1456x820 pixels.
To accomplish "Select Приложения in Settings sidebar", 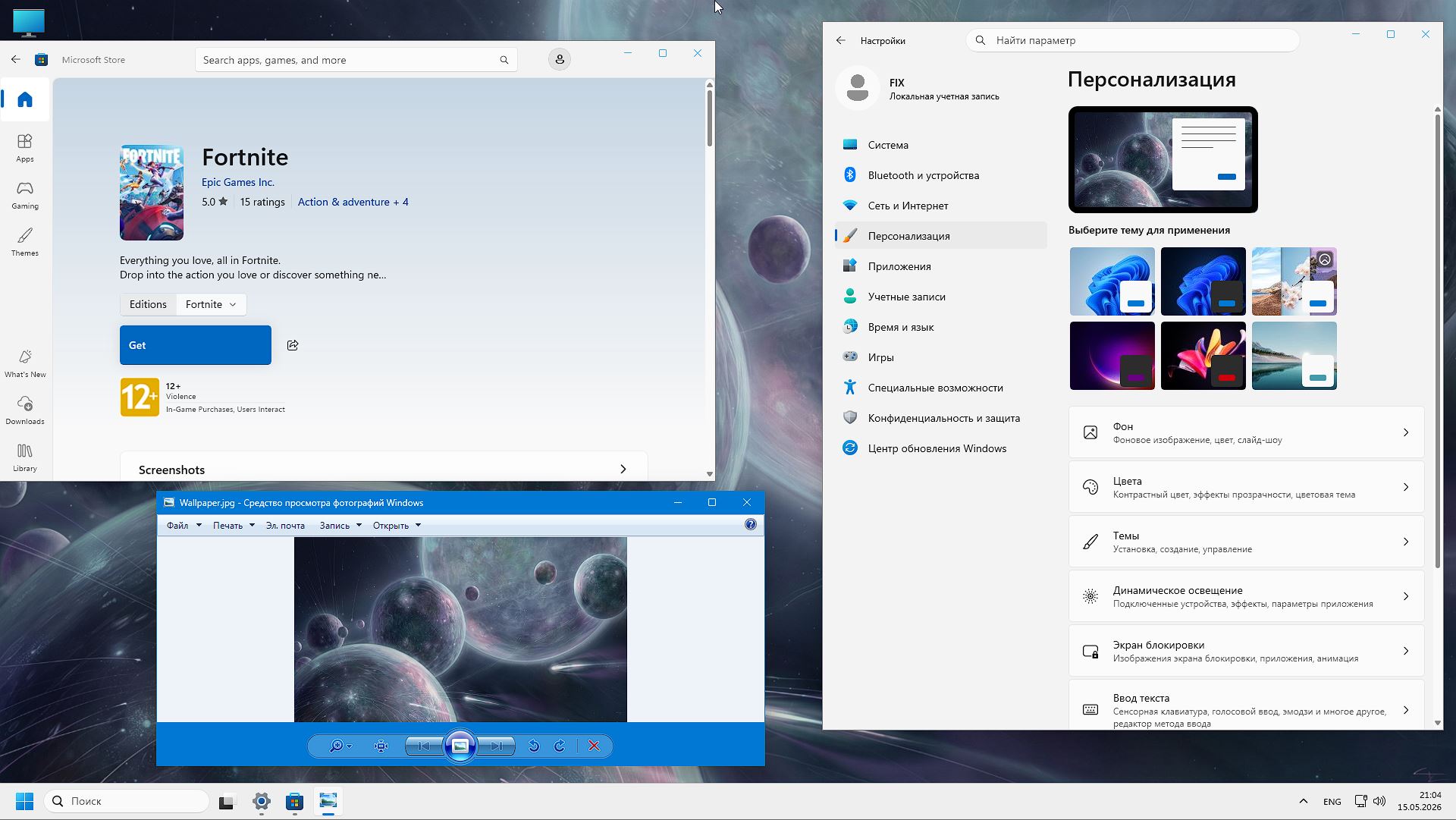I will 940,266.
